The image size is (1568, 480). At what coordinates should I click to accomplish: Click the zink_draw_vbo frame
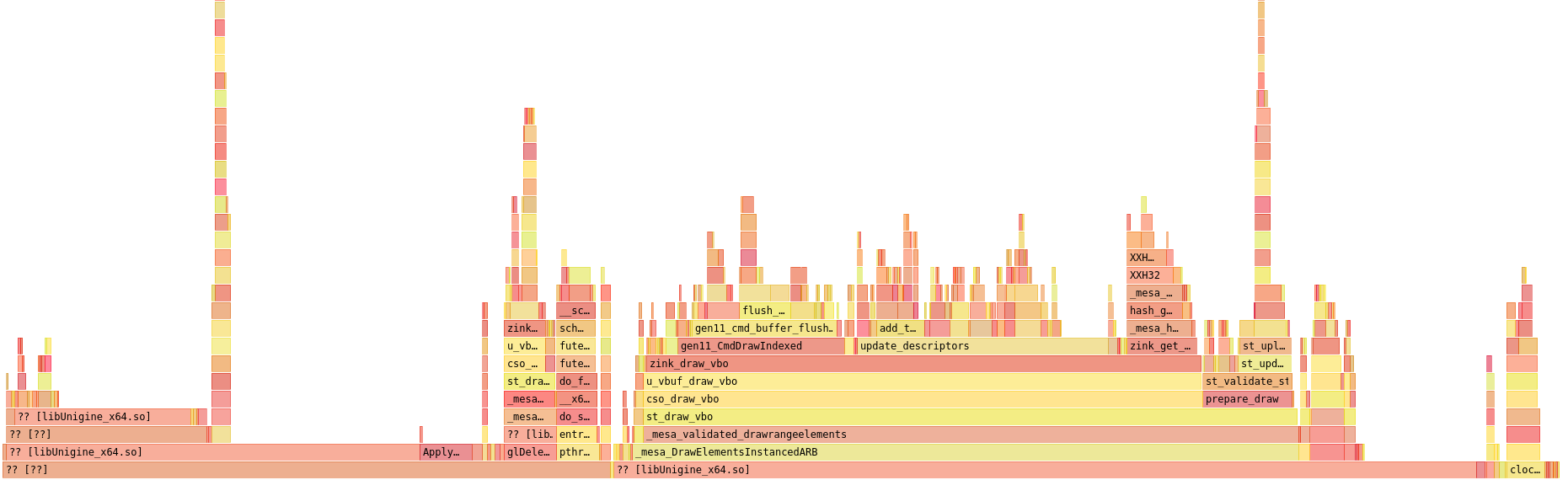pos(923,364)
